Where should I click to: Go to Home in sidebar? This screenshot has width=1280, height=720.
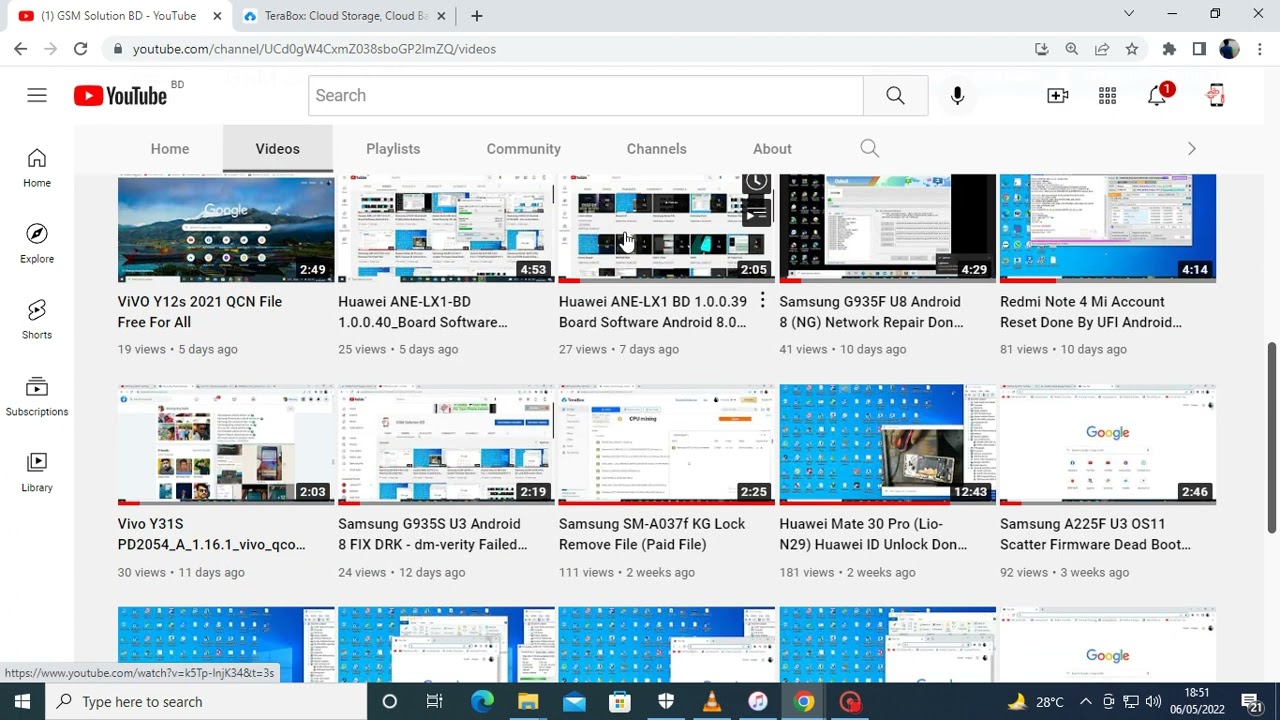[37, 168]
